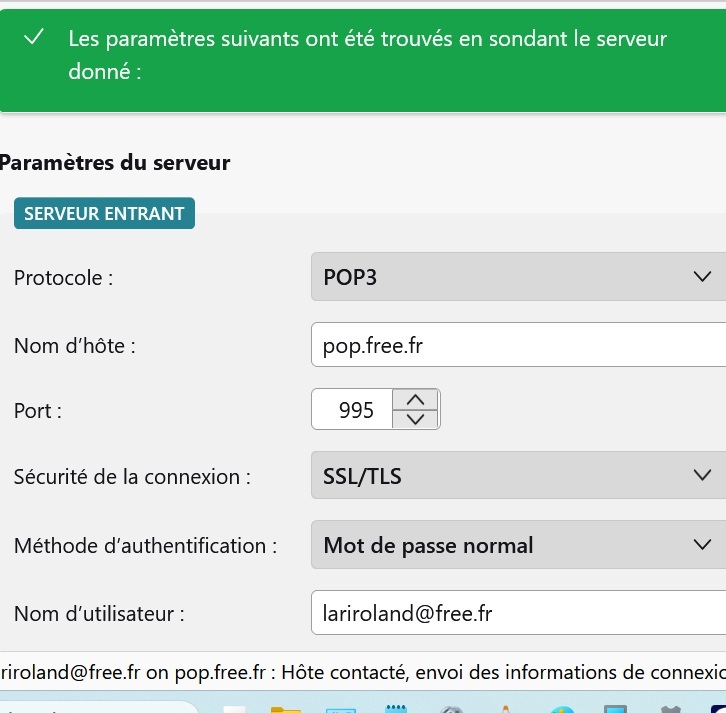
Task: Click the "Méthode d'authentification :" label
Action: tap(145, 546)
